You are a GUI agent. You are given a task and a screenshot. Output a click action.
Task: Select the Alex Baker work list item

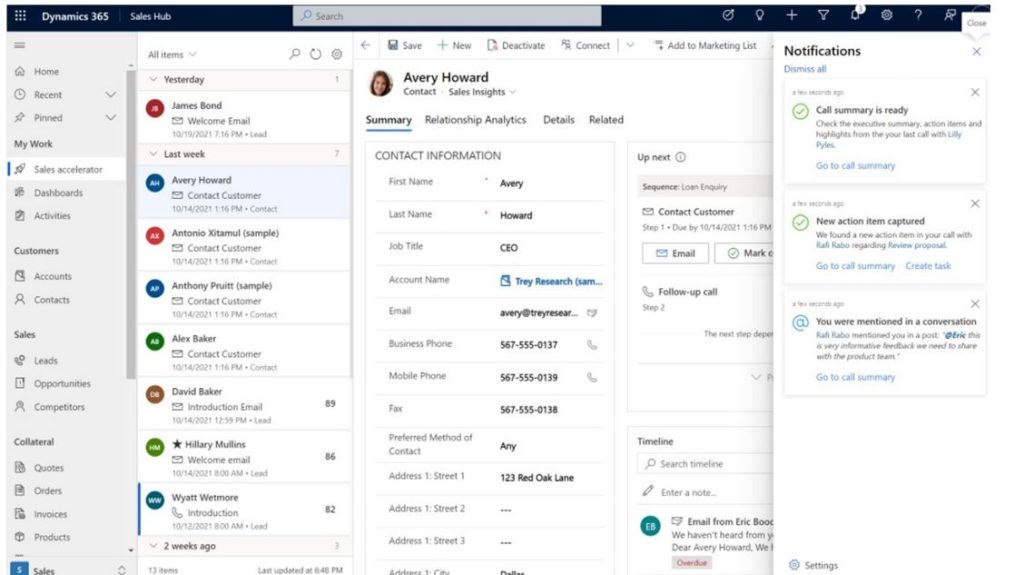coord(244,352)
